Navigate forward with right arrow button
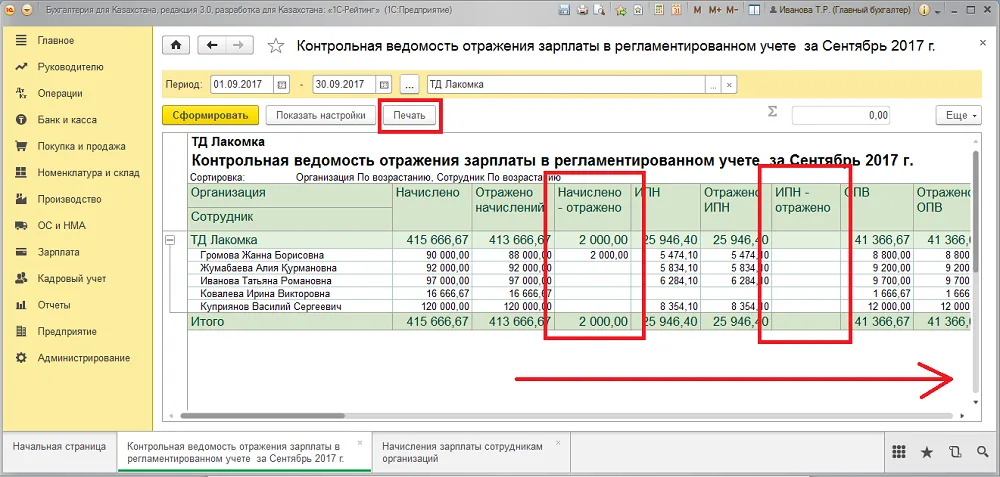The image size is (1000, 477). coord(239,45)
